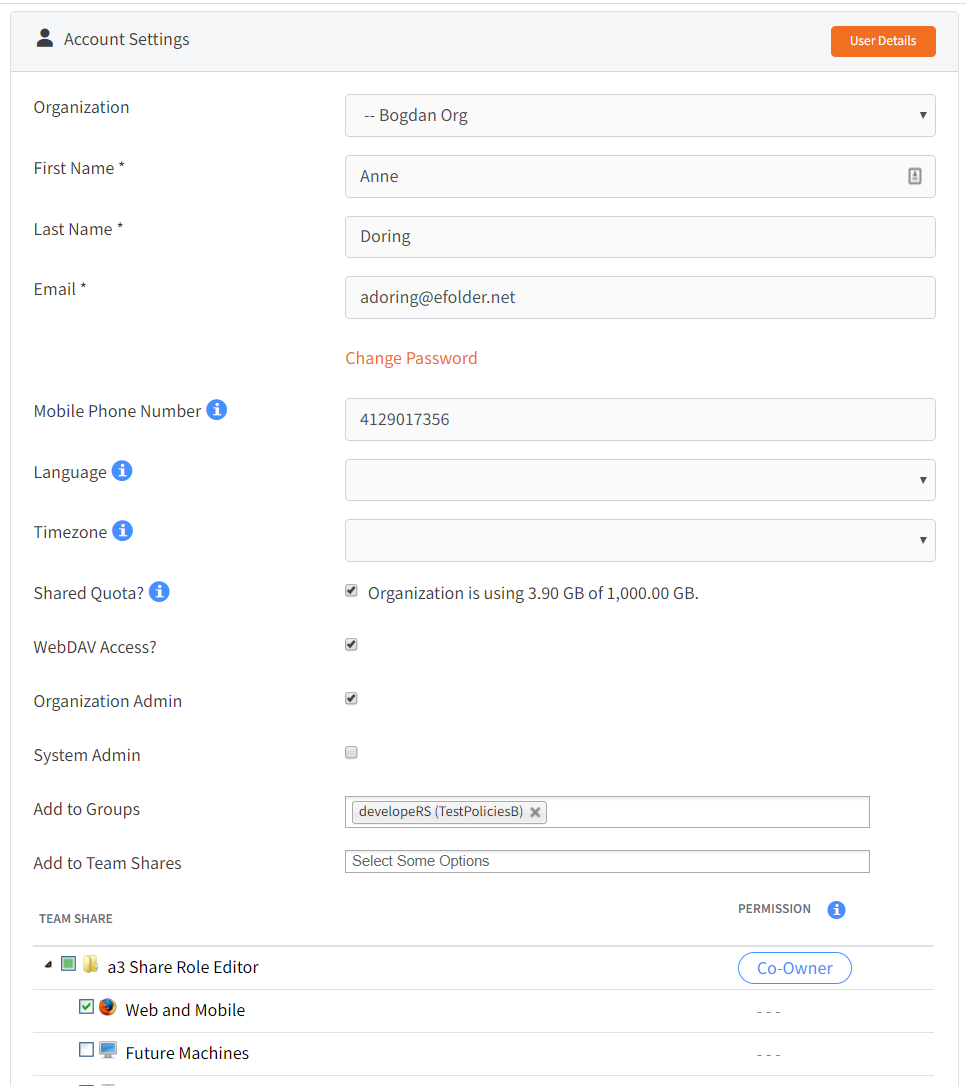Check the Future Machines share checkbox
The image size is (966, 1086).
(86, 1049)
